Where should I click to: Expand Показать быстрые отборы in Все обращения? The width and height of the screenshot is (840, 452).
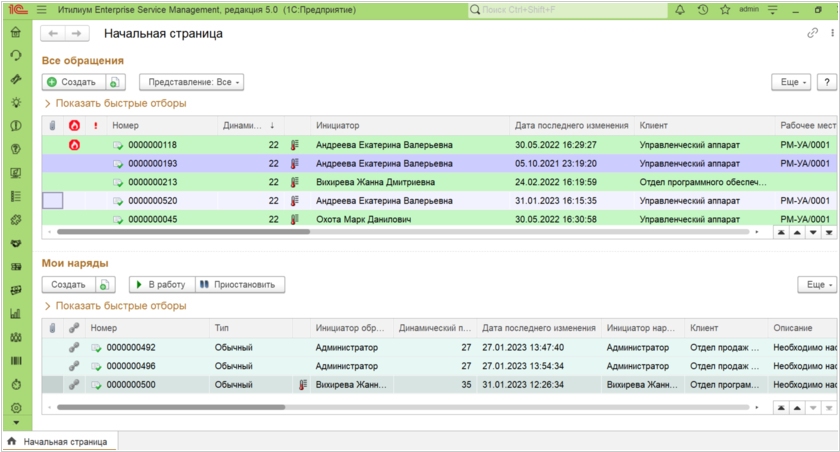pos(114,103)
